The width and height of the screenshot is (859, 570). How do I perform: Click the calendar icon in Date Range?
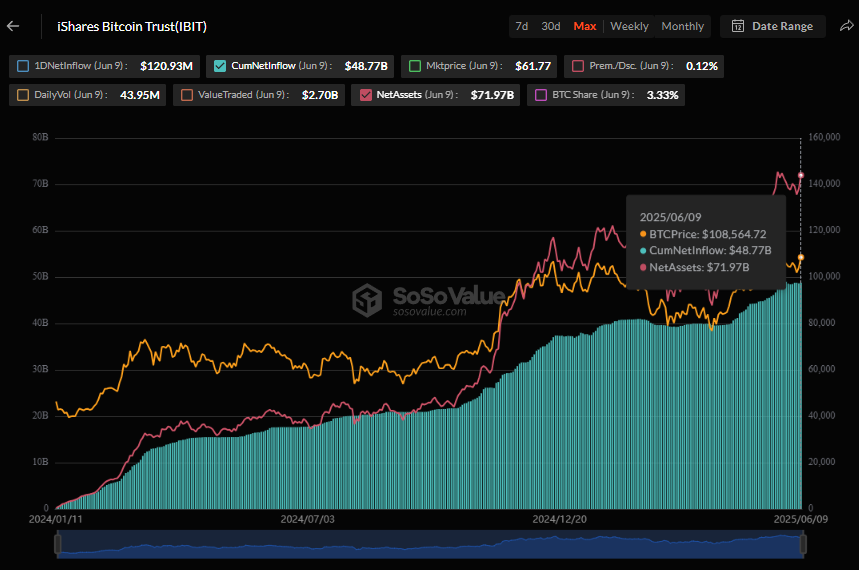tap(738, 26)
